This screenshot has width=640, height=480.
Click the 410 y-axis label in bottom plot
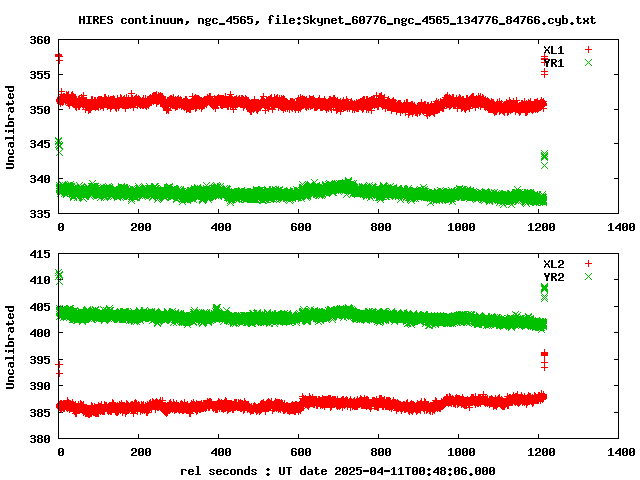[x=40, y=280]
